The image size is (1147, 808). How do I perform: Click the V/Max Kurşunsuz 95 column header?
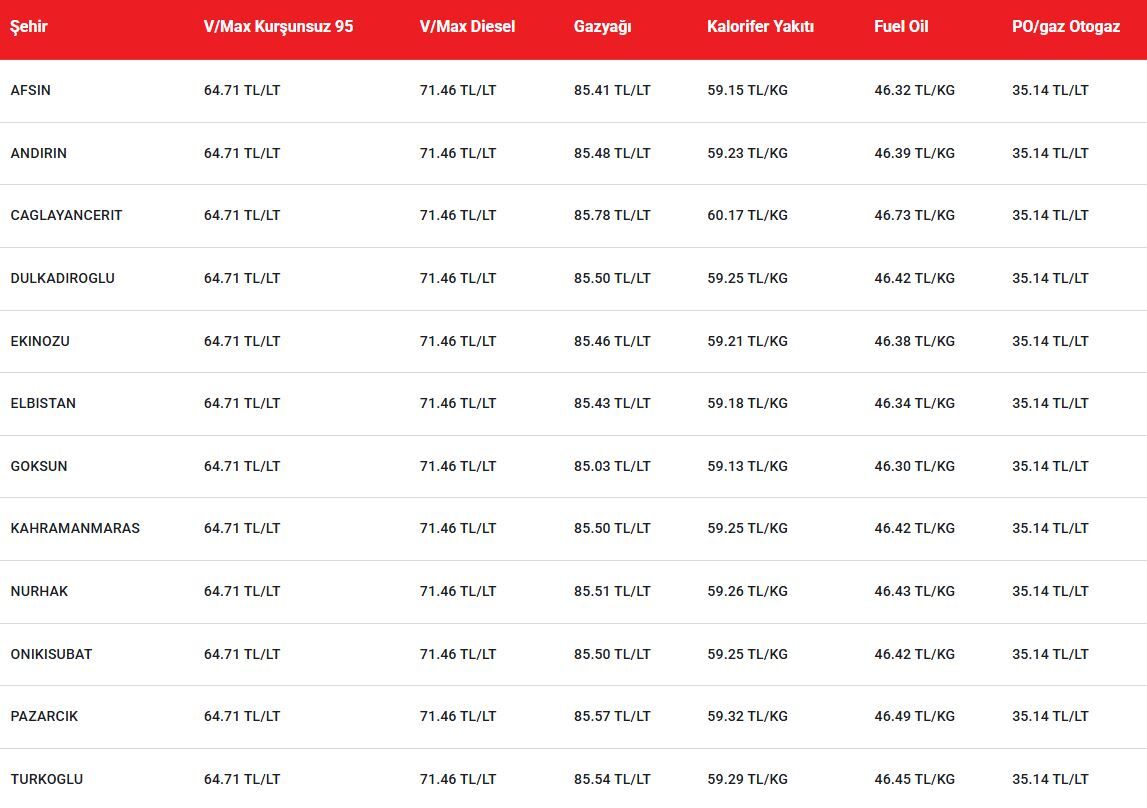coord(278,27)
